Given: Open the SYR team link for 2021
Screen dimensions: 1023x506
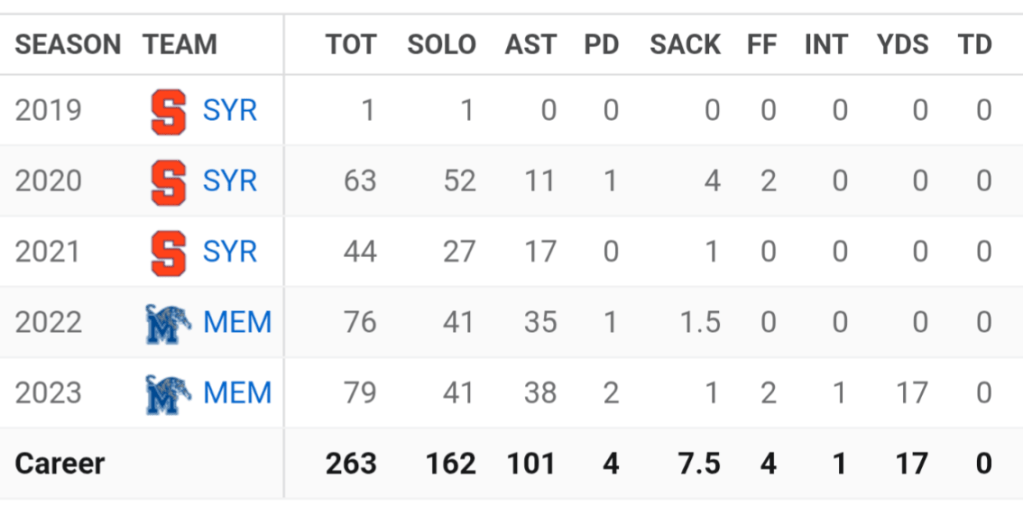Looking at the screenshot, I should 230,252.
